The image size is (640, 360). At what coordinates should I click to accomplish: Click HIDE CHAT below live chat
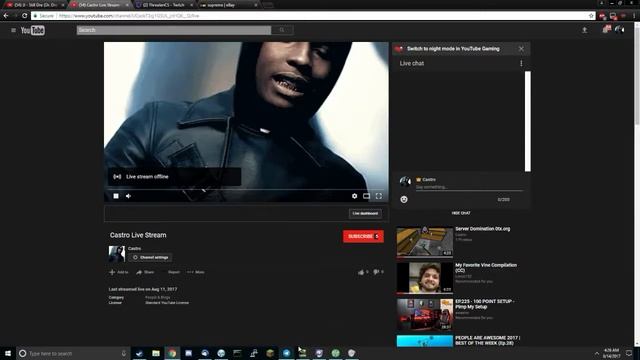point(461,213)
